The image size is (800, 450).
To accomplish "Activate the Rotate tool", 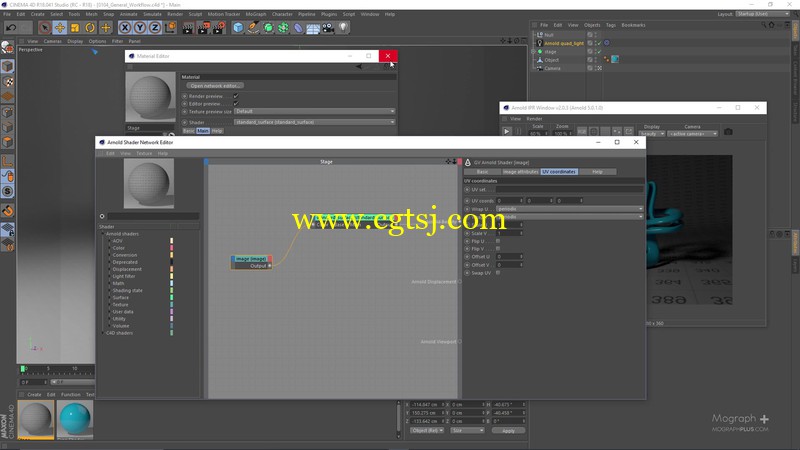I will pyautogui.click(x=90, y=28).
